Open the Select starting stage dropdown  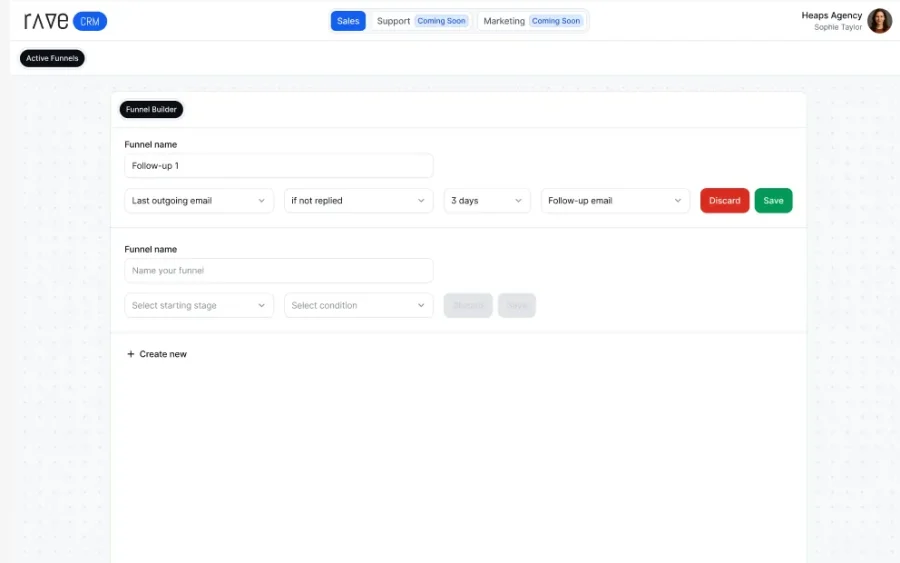click(199, 305)
